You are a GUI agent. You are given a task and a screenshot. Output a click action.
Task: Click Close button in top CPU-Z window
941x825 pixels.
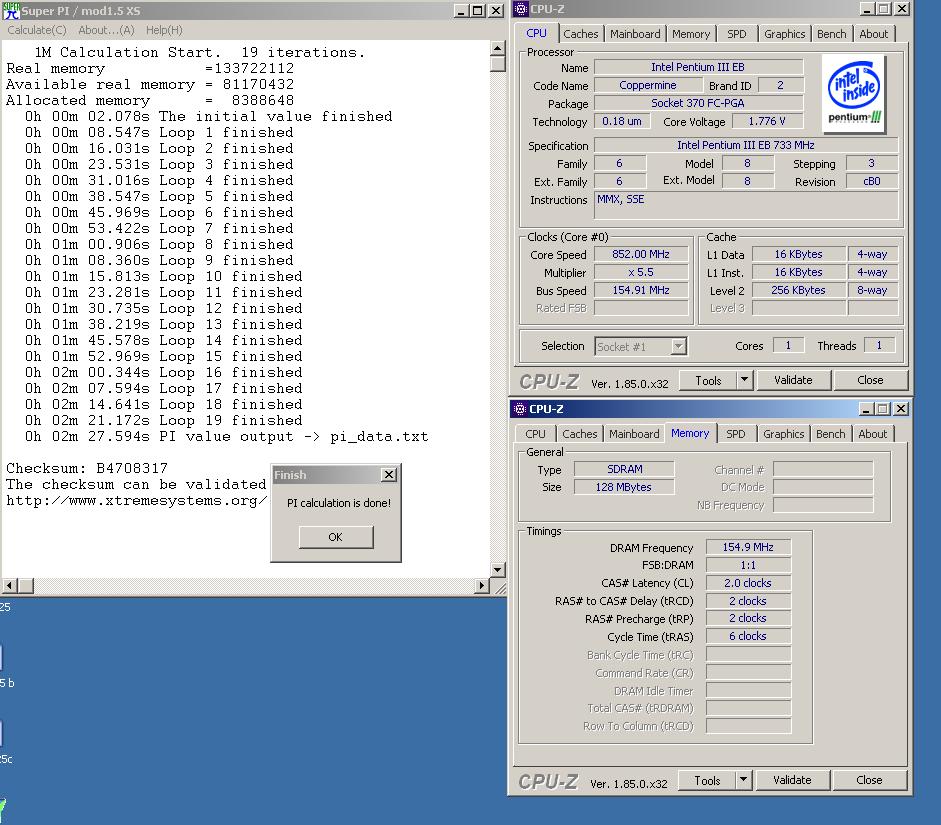point(870,380)
